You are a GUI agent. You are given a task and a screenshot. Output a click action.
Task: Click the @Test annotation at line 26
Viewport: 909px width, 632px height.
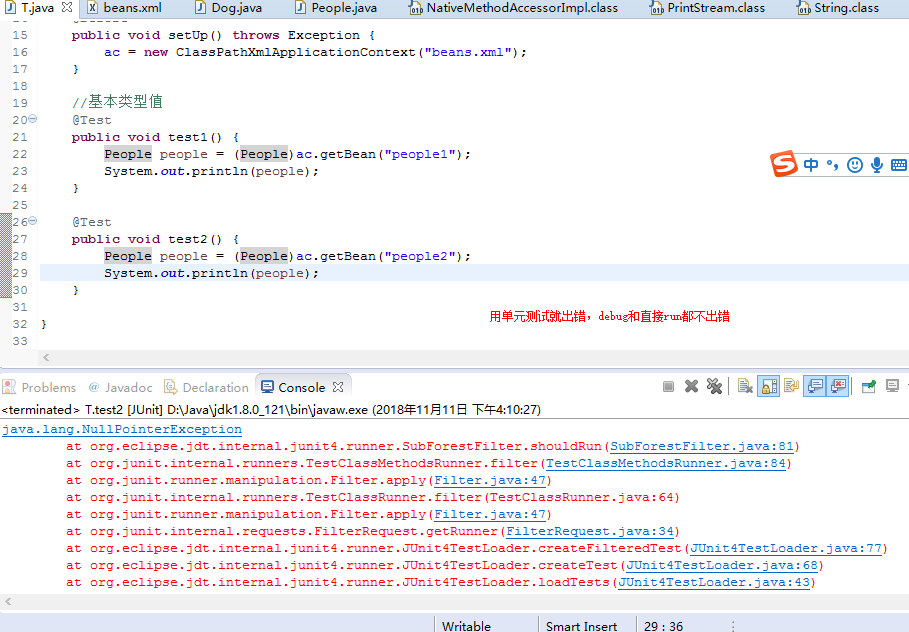coord(92,222)
